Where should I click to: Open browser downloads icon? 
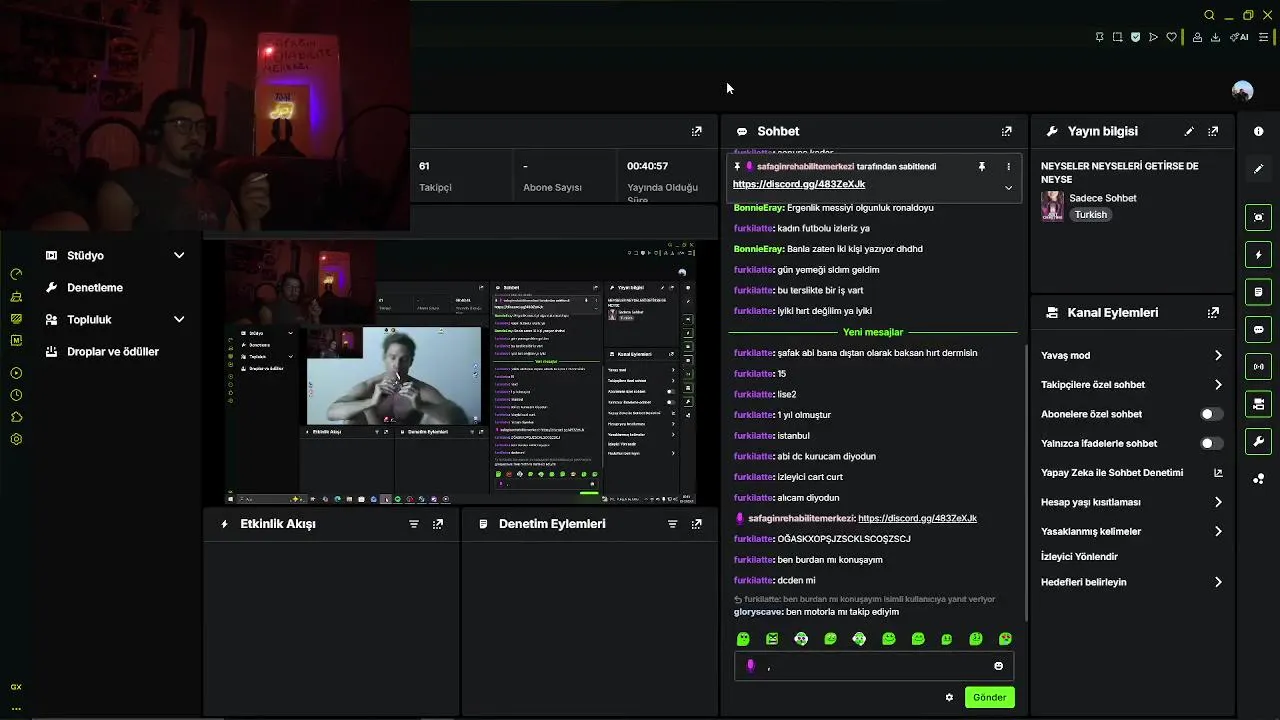(1215, 37)
